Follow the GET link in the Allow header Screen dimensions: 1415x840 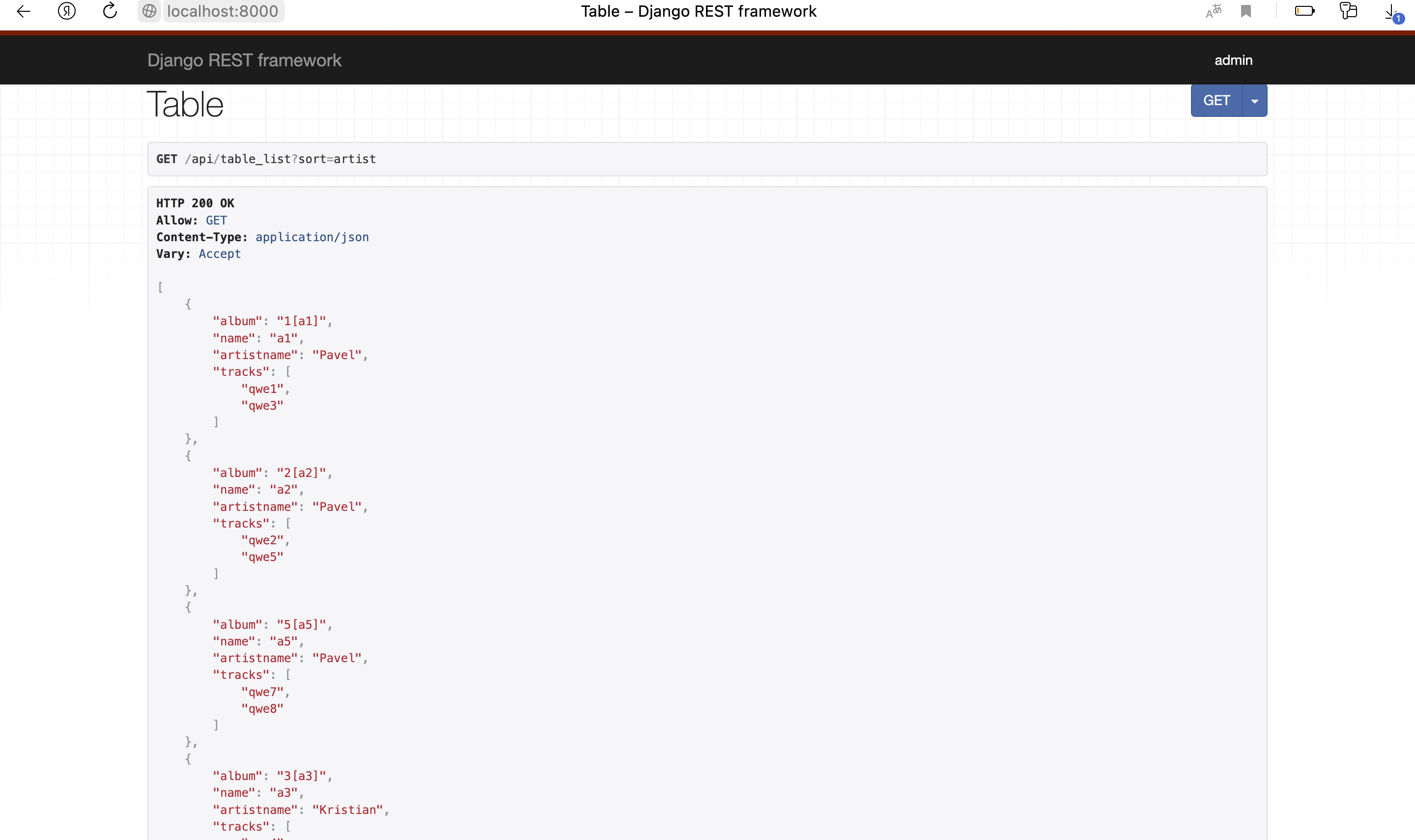coord(216,220)
